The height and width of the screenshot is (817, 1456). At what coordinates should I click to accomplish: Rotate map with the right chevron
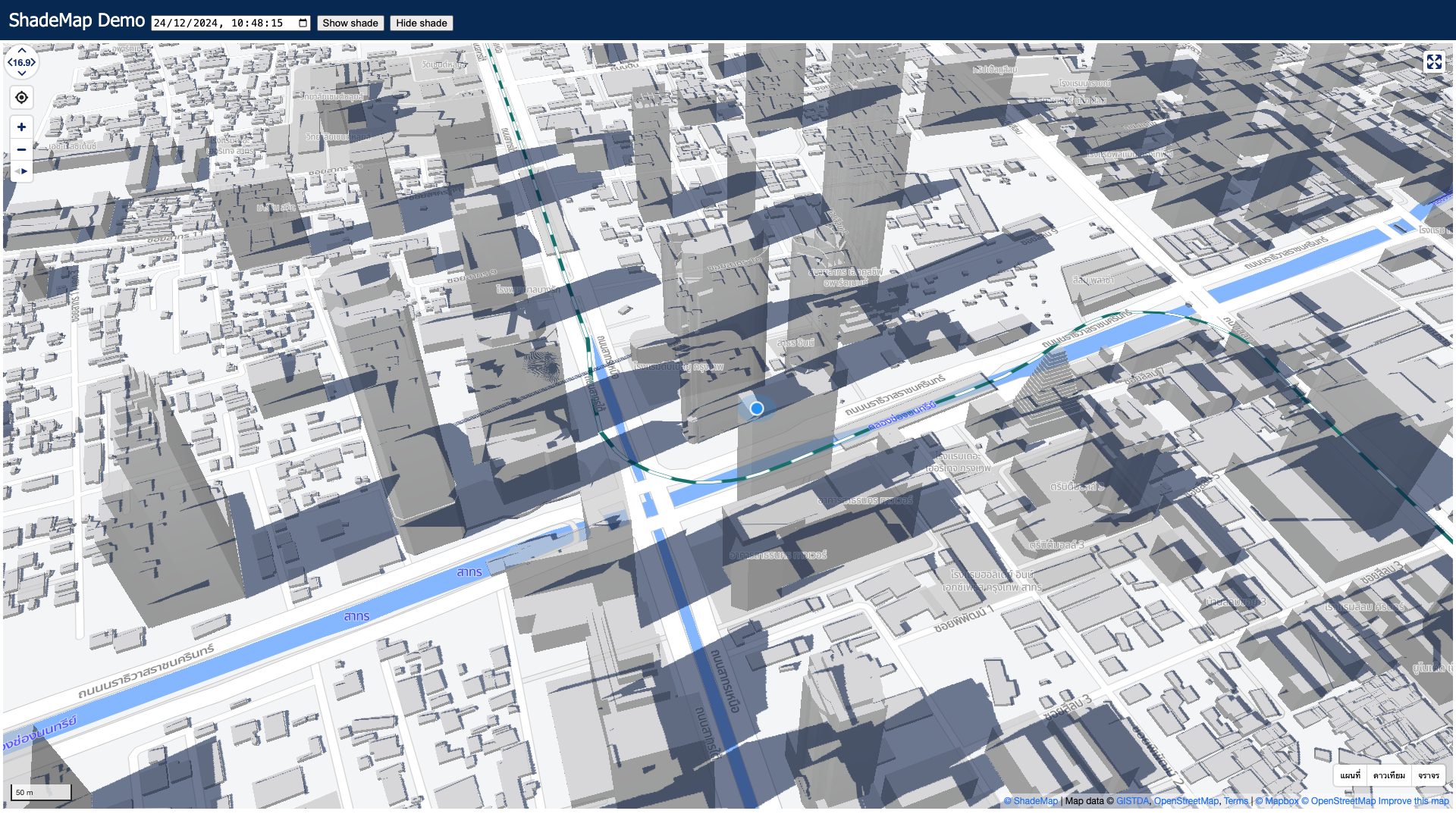point(35,63)
